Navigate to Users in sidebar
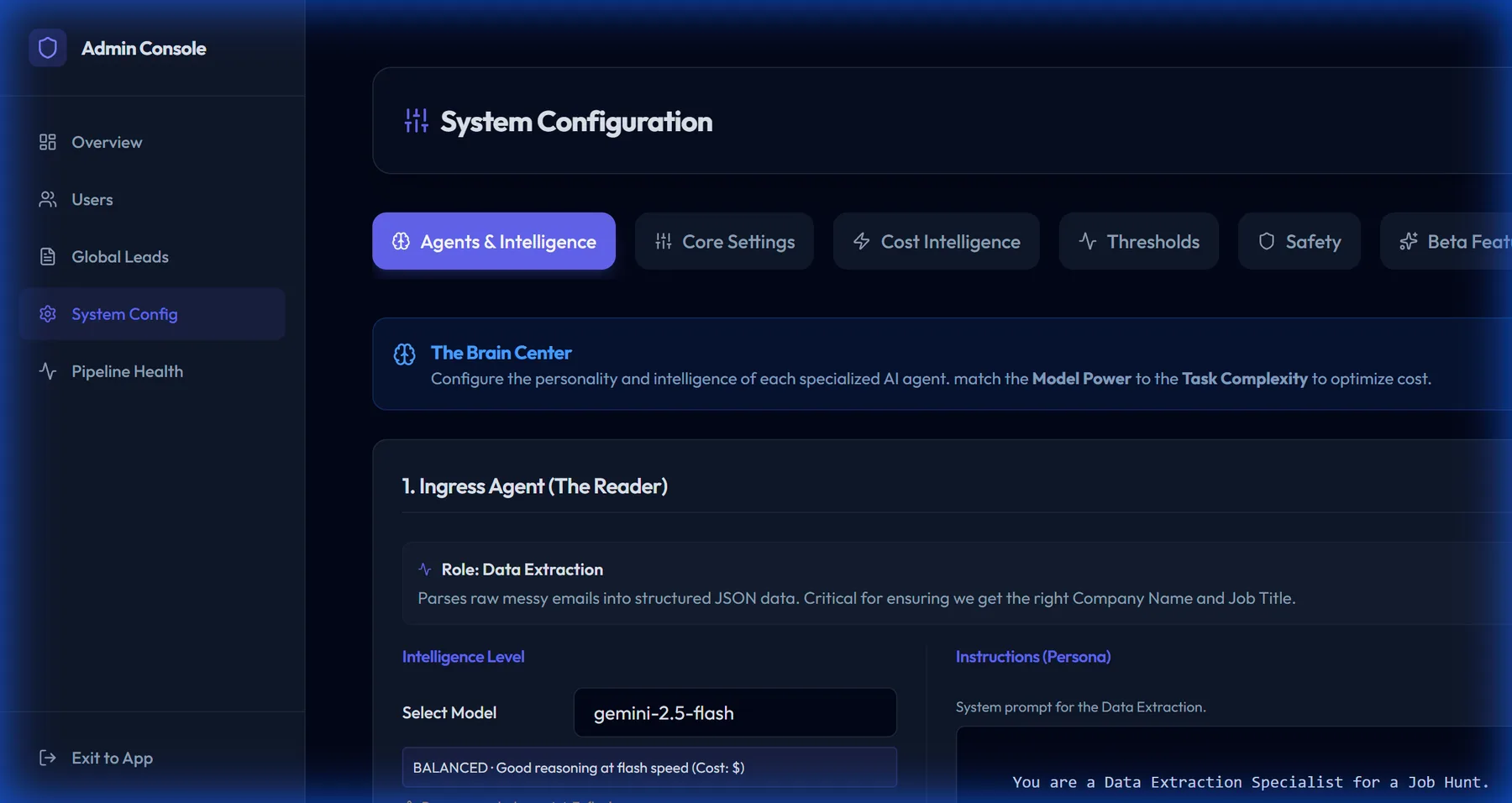This screenshot has width=1512, height=803. (152, 199)
